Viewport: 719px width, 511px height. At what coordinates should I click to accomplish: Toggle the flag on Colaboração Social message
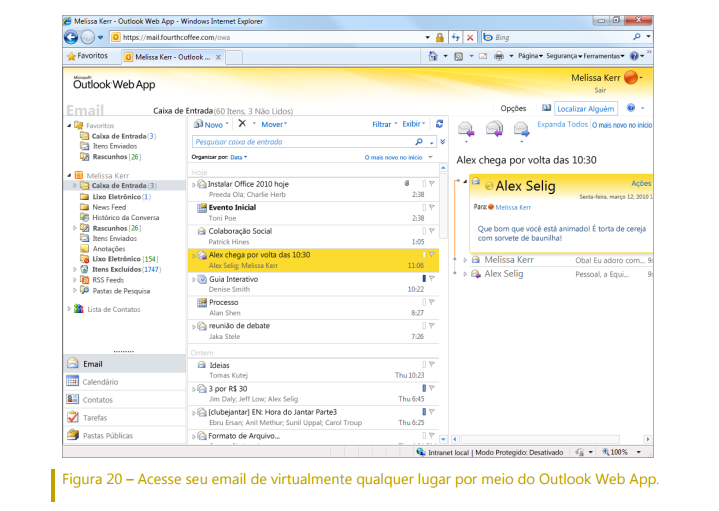click(x=432, y=231)
